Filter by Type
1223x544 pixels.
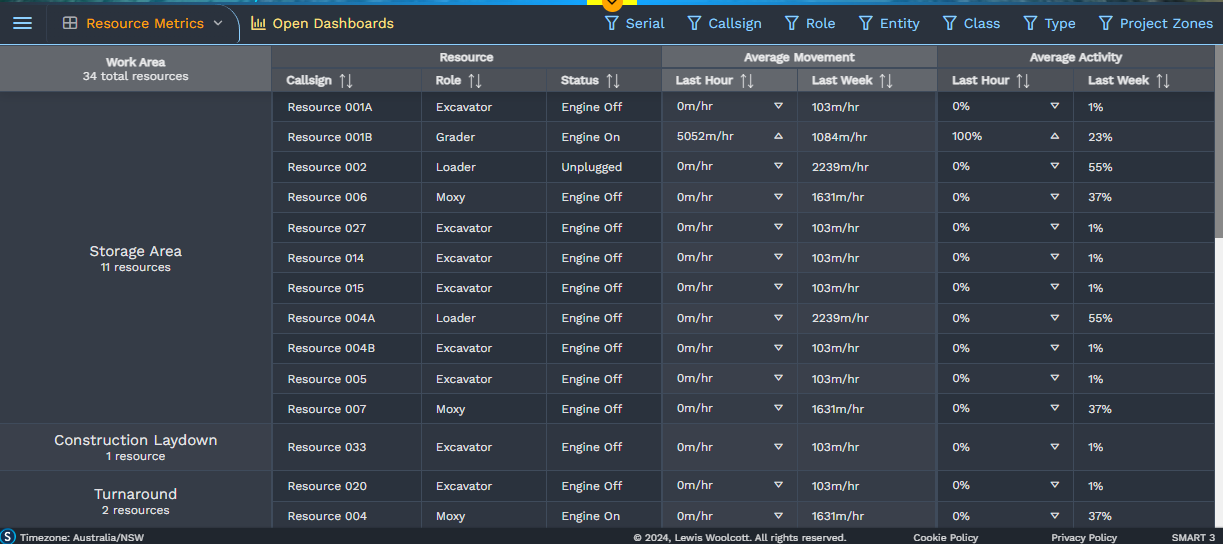1049,23
